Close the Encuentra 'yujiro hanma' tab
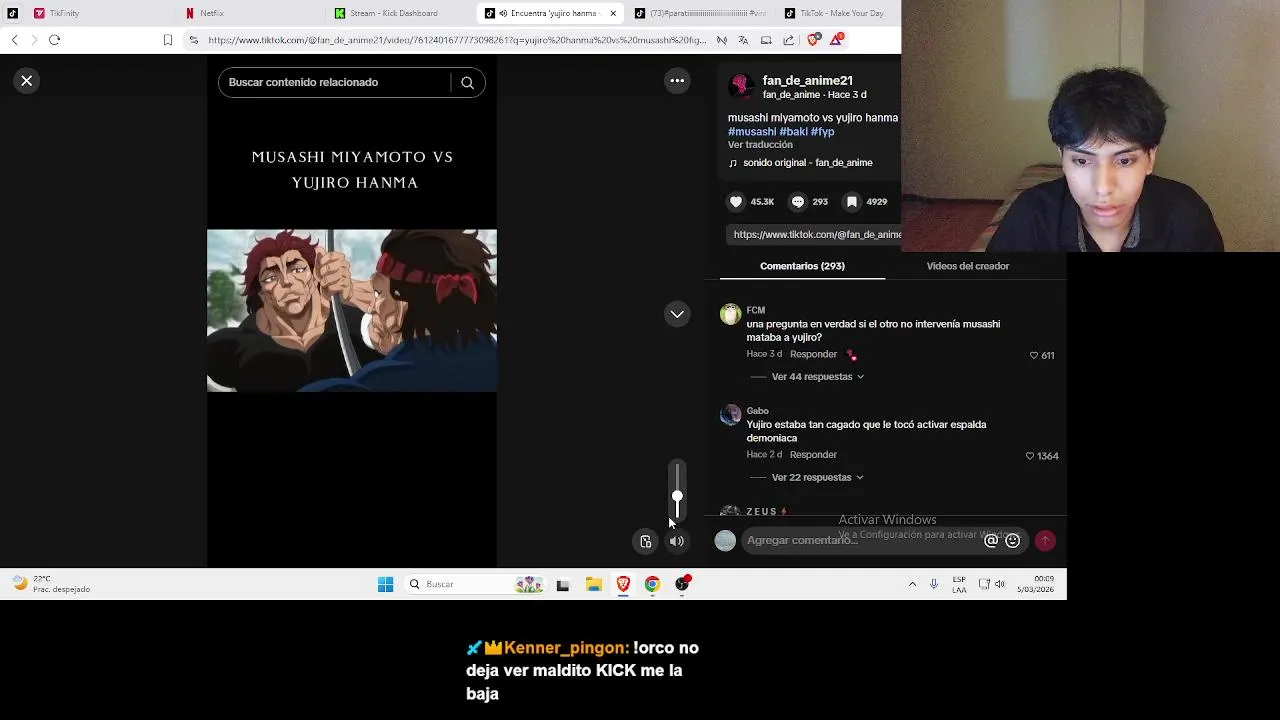Image resolution: width=1280 pixels, height=720 pixels. point(613,13)
